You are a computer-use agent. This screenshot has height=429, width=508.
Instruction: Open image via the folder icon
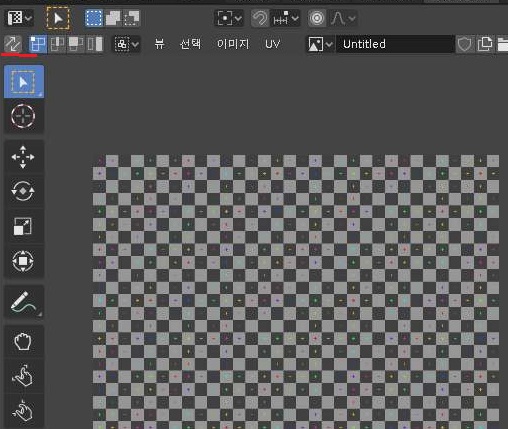point(502,44)
